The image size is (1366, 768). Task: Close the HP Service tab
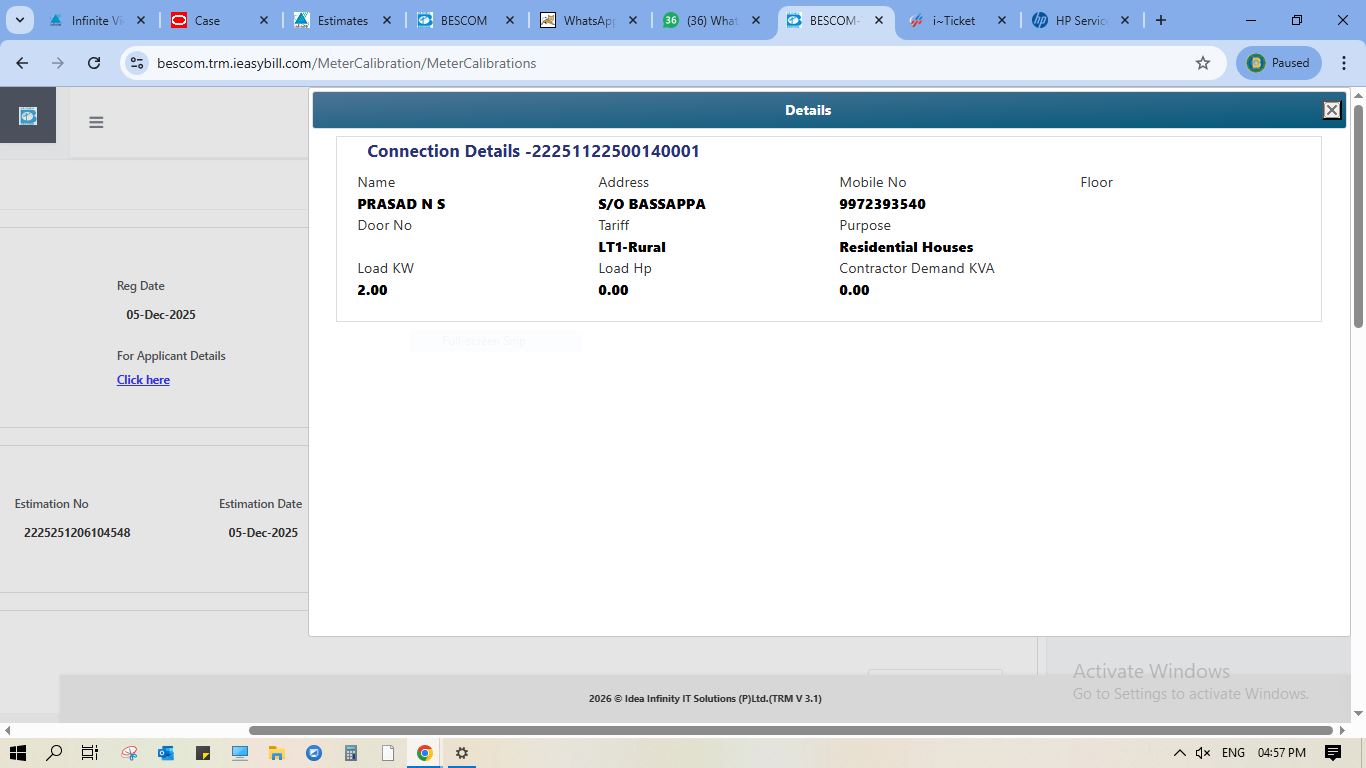click(x=1125, y=20)
